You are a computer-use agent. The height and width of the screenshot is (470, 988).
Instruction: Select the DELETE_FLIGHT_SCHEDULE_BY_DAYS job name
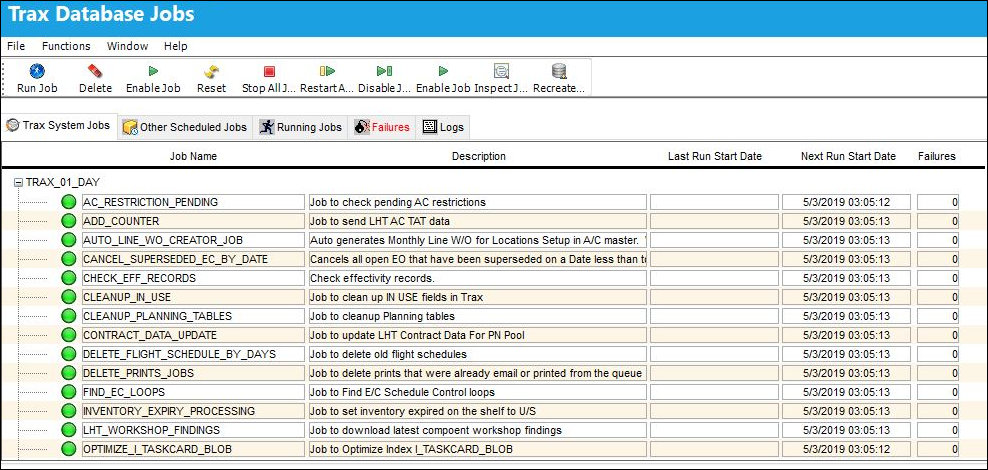193,354
